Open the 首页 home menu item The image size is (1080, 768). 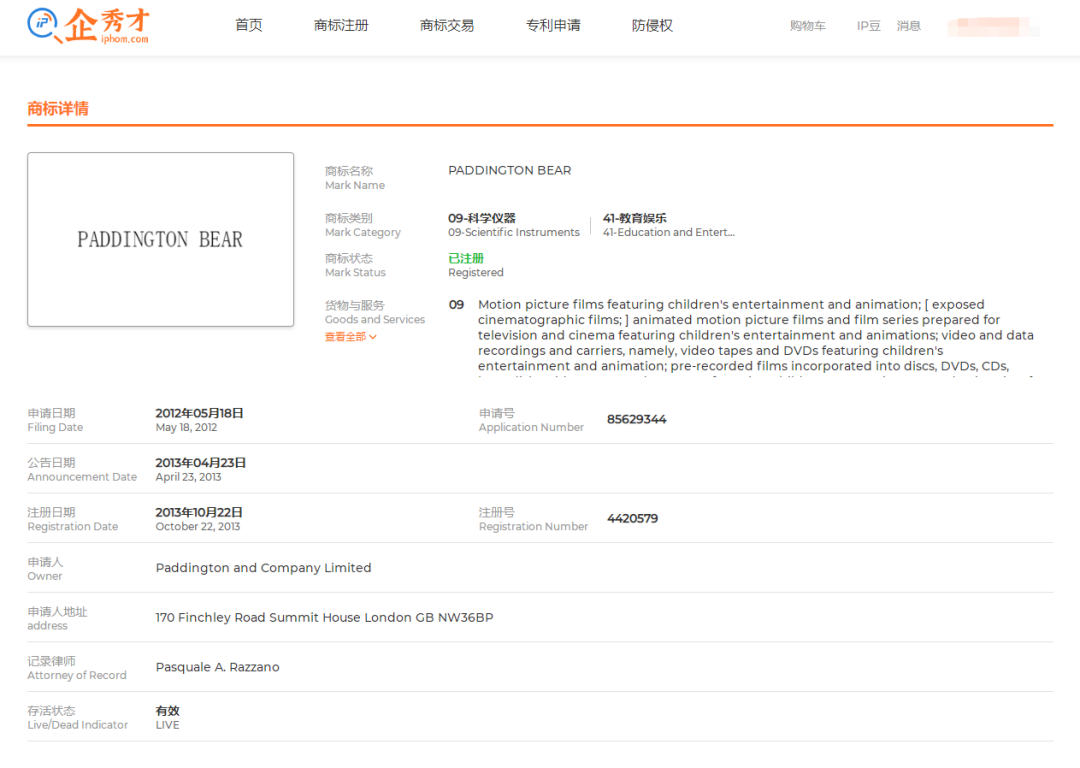click(x=249, y=25)
